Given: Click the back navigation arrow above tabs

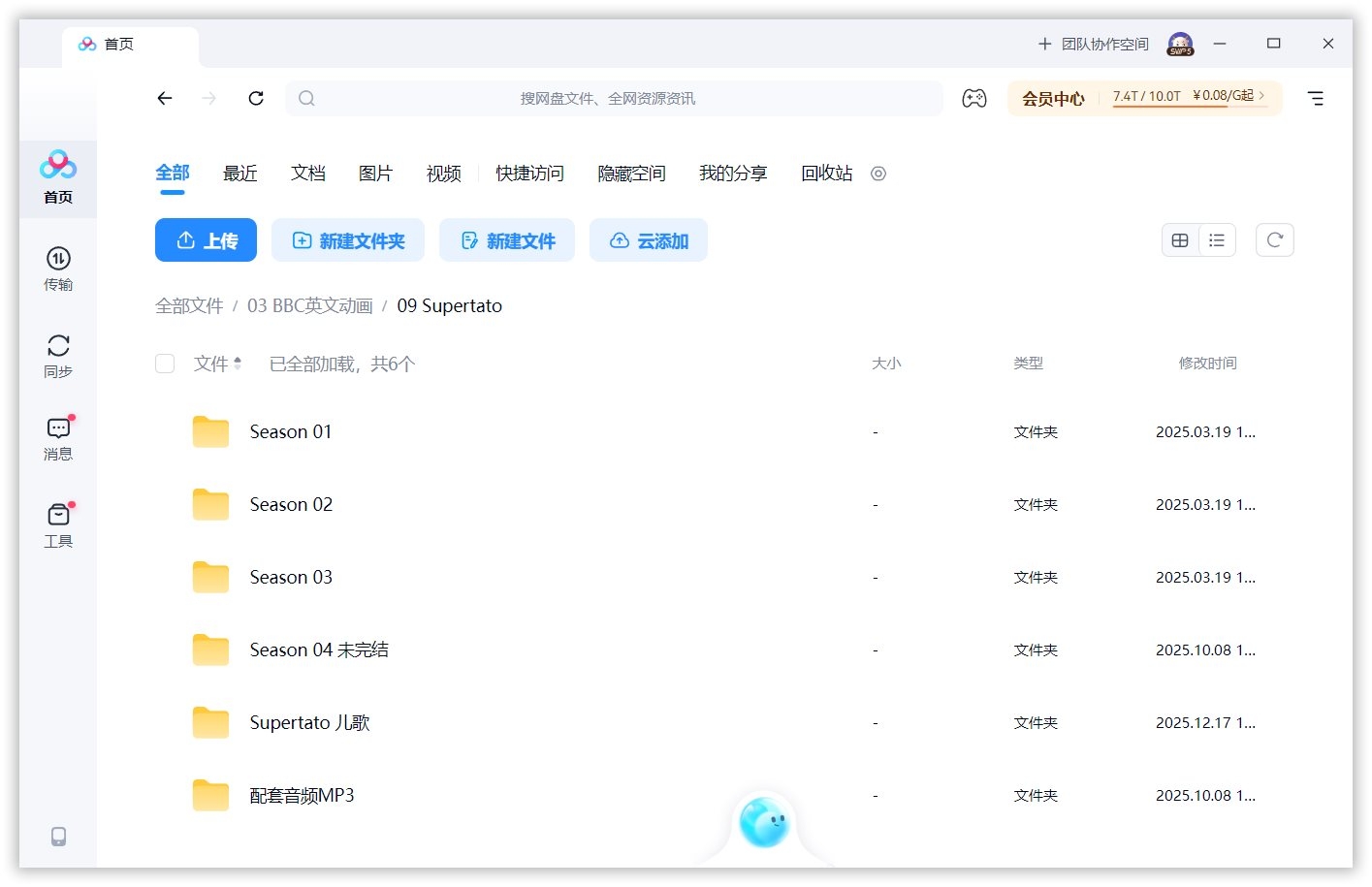Looking at the screenshot, I should [165, 98].
